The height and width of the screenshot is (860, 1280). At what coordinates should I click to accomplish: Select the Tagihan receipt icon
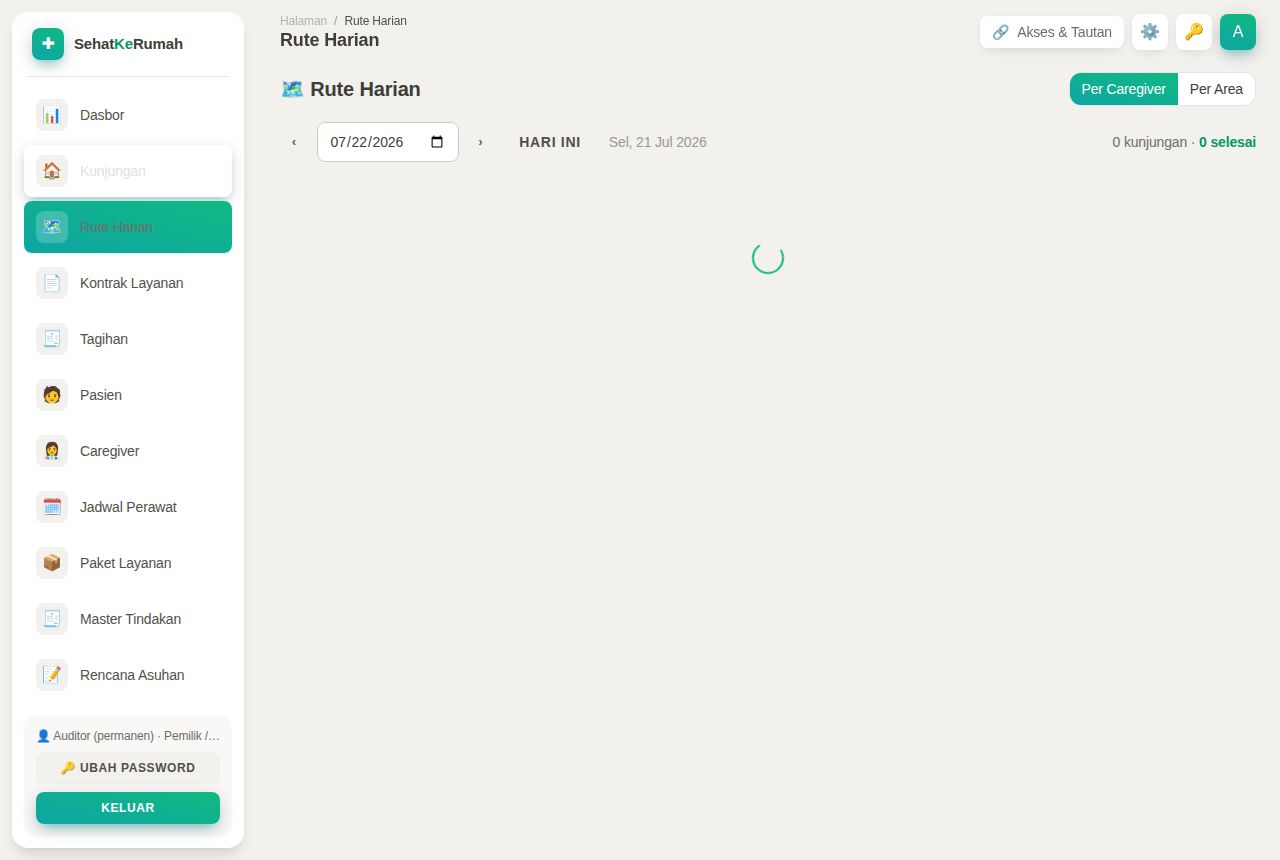52,339
